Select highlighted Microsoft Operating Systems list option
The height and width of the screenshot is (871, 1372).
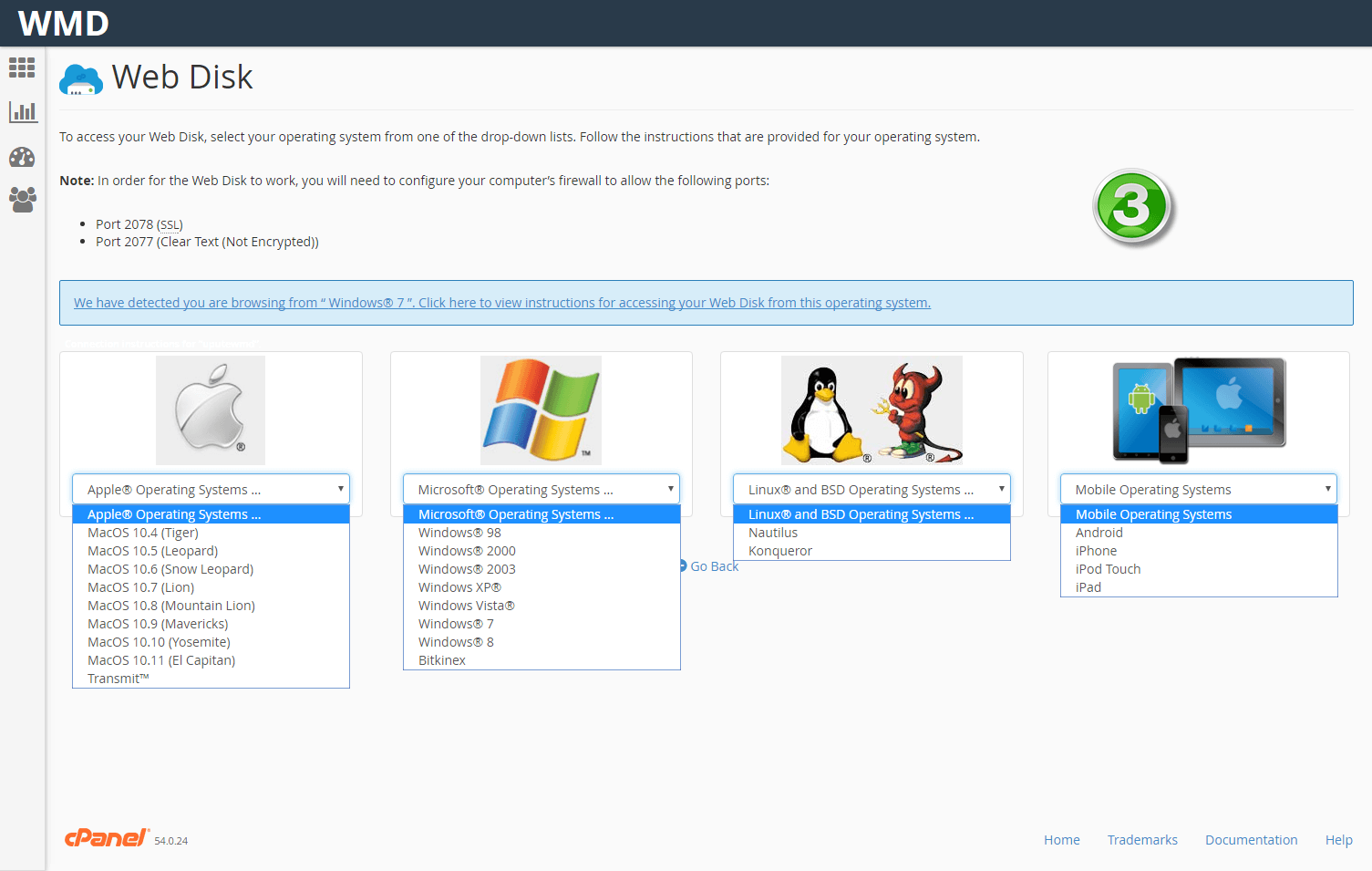[542, 514]
